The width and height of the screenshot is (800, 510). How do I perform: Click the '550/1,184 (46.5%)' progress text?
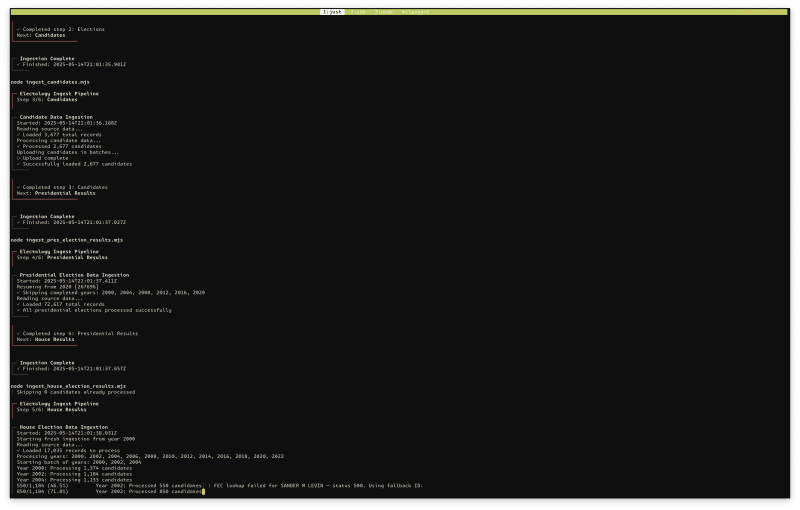click(42, 486)
